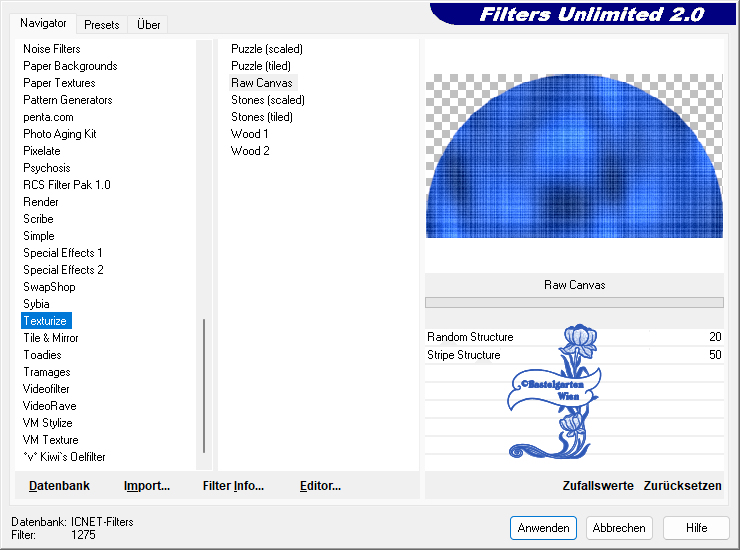Switch to the Navigator tab
740x550 pixels.
[x=43, y=23]
